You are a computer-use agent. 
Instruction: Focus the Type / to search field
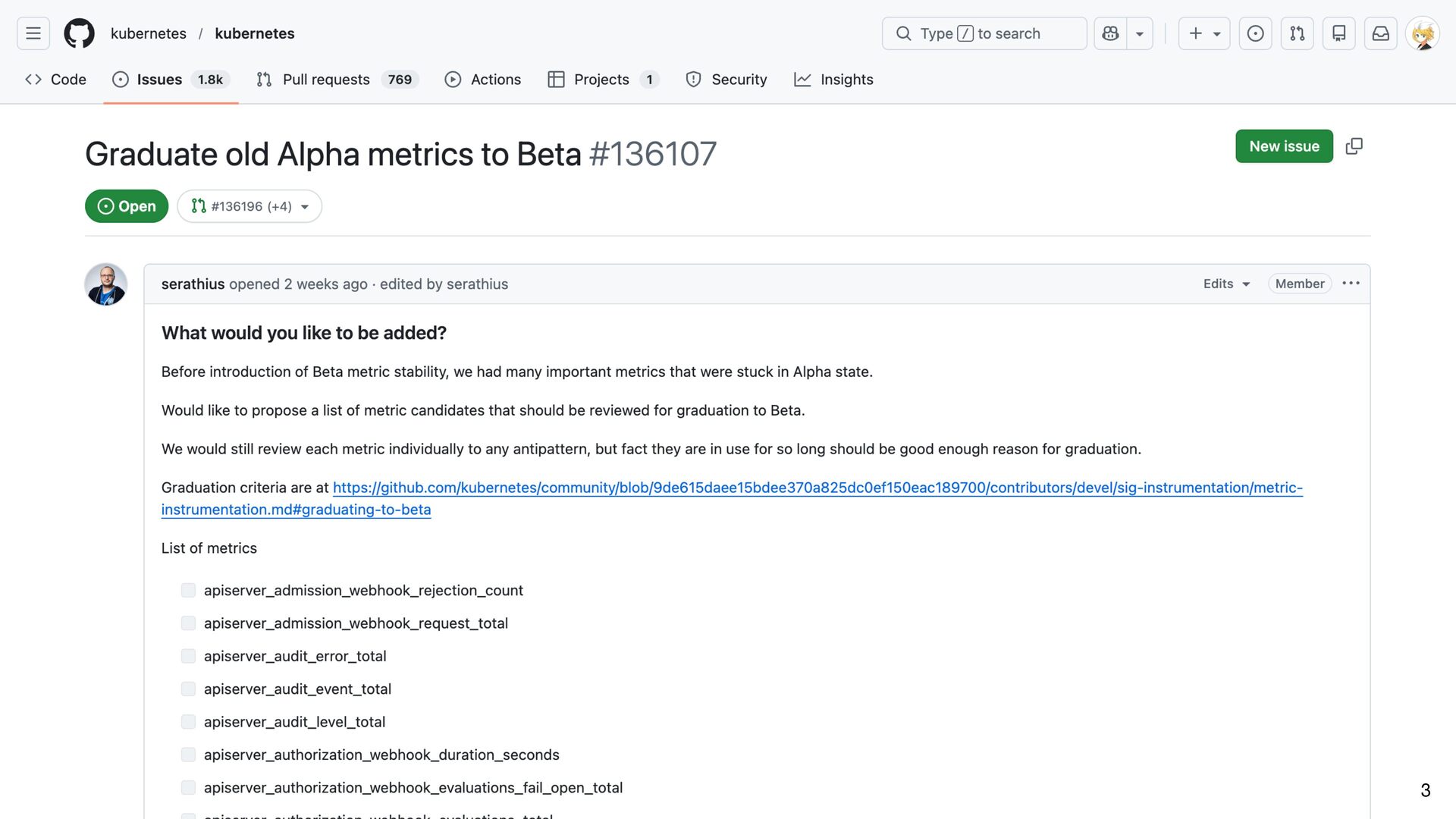coord(984,33)
